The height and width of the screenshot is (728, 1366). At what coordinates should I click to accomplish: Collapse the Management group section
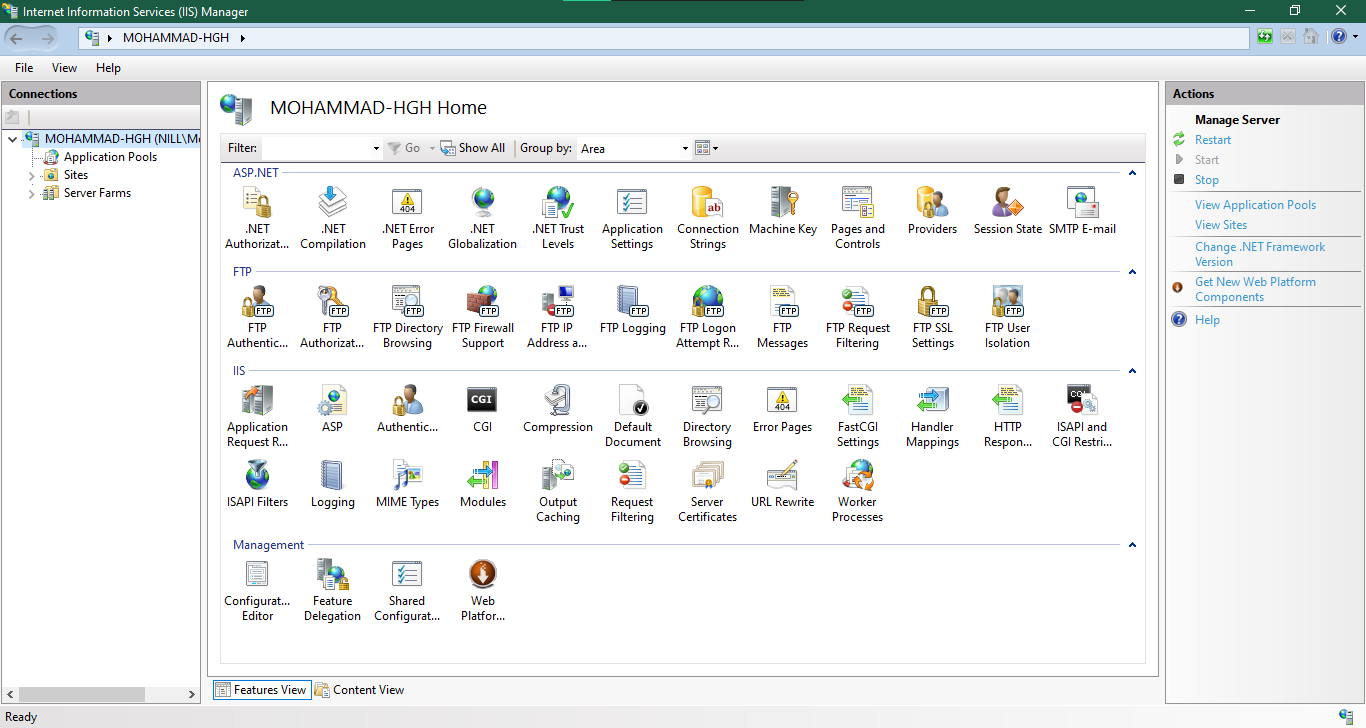(1132, 545)
